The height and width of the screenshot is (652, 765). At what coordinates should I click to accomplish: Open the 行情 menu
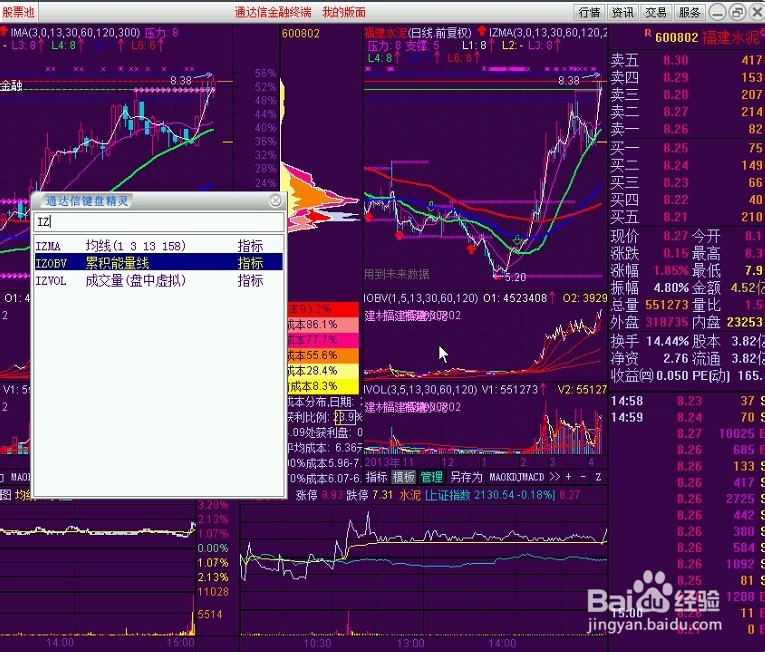point(589,12)
